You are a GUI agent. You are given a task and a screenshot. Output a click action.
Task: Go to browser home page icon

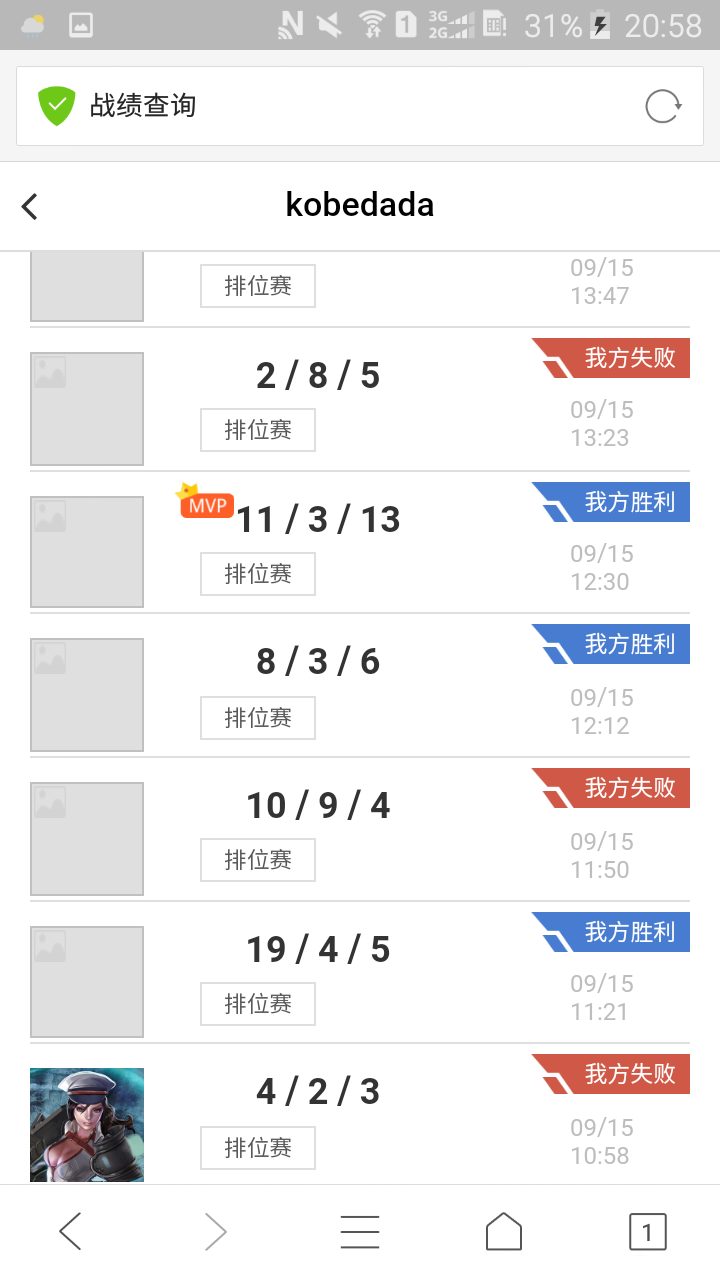tap(504, 1232)
